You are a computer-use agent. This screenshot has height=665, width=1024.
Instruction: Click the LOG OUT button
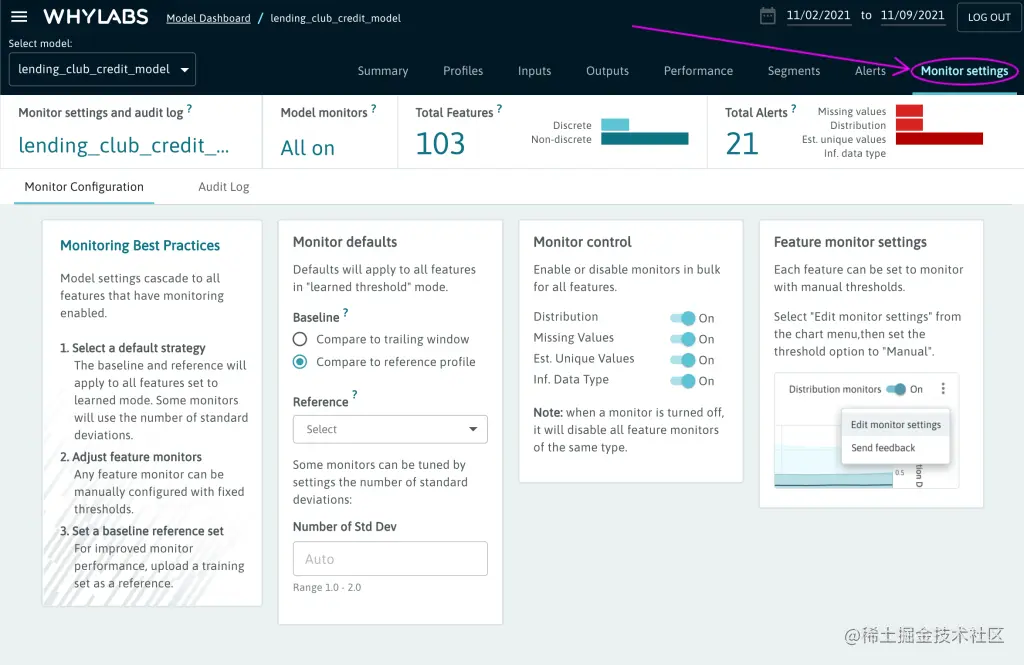tap(989, 17)
